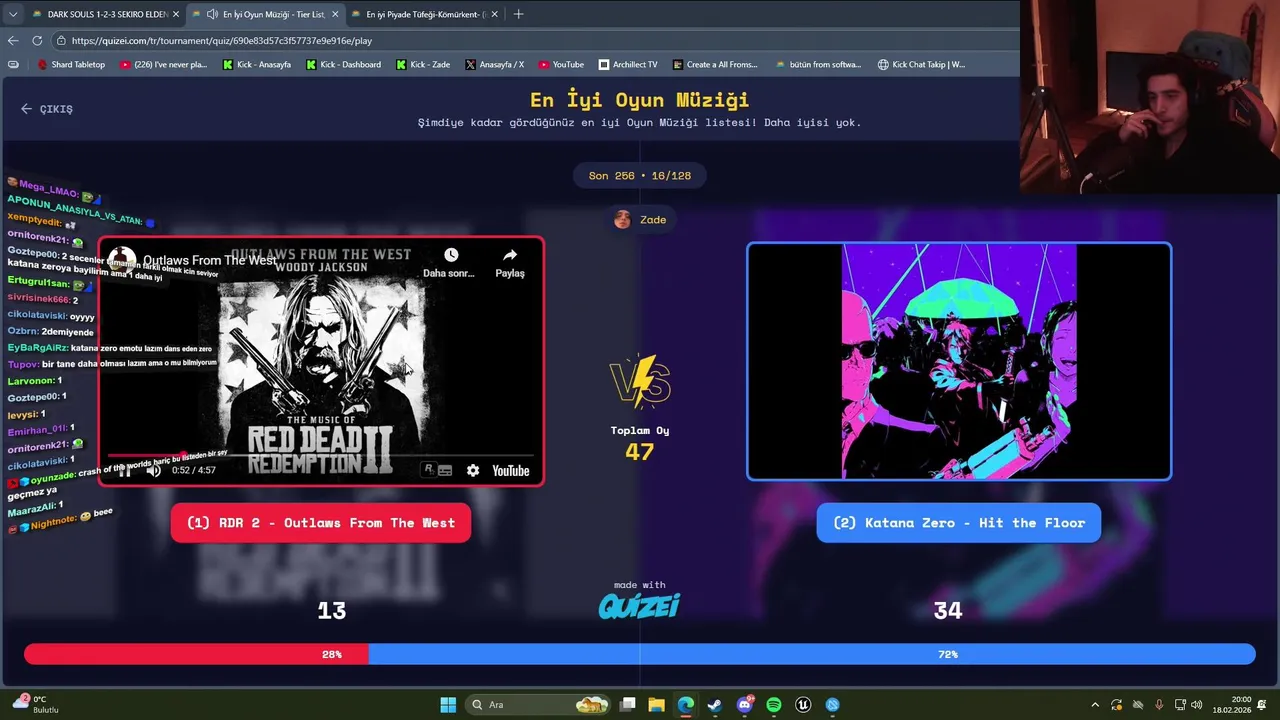Click the blue 72% vote bar
Viewport: 1280px width, 720px height.
pyautogui.click(x=812, y=654)
